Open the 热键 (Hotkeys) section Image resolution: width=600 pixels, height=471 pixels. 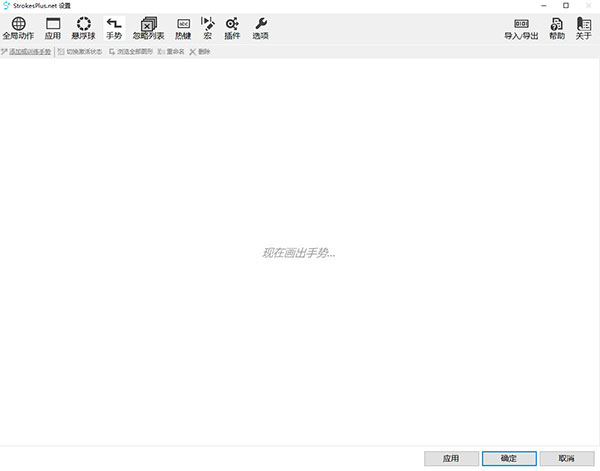pos(183,28)
